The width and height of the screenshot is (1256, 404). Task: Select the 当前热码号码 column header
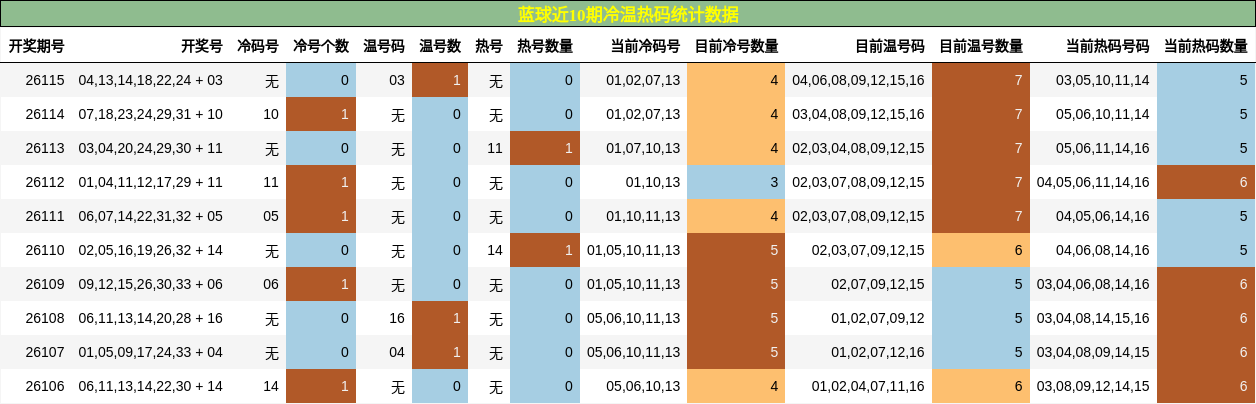click(x=1107, y=46)
